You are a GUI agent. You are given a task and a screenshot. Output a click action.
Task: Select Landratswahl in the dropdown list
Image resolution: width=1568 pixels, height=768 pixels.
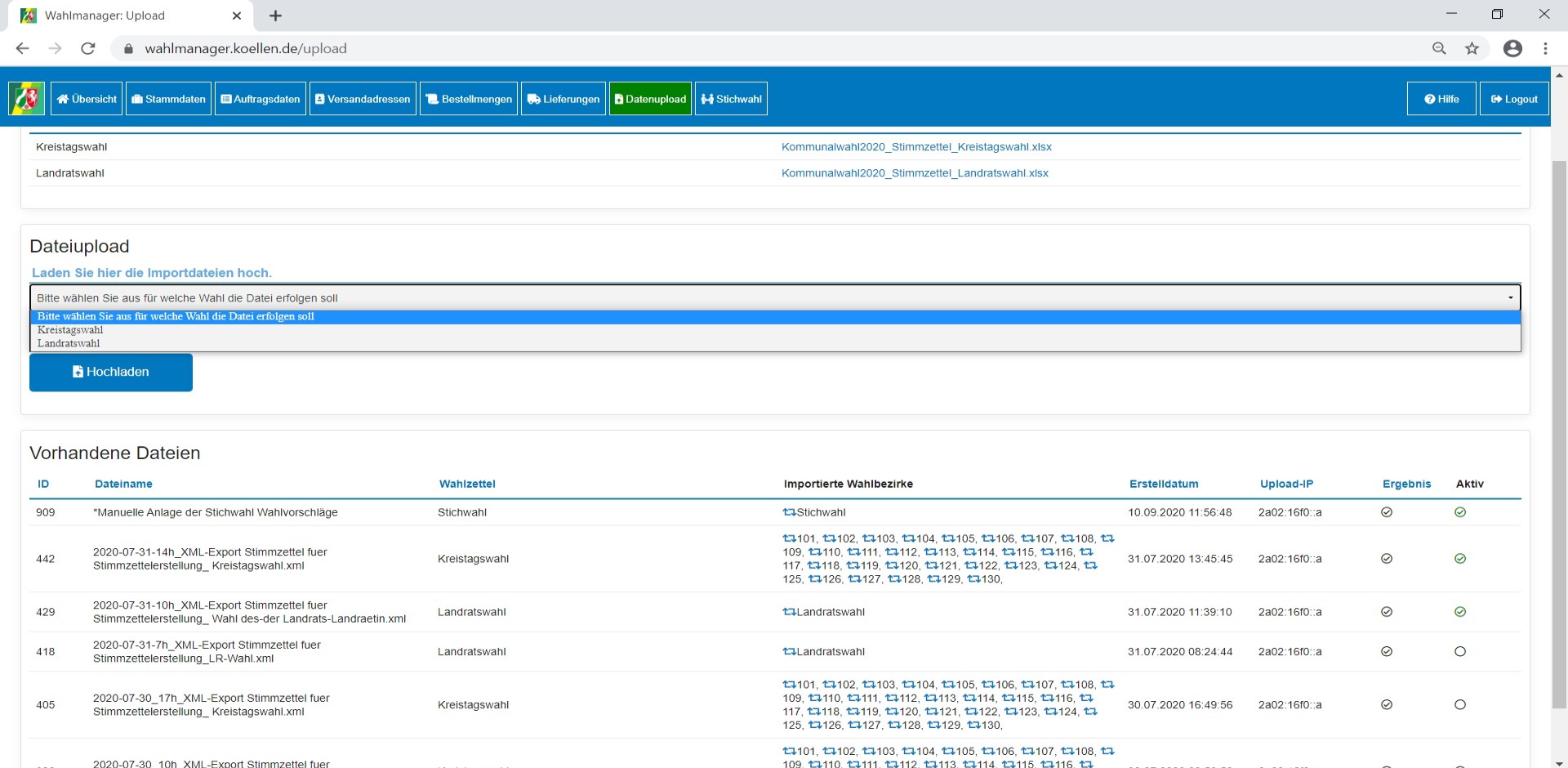775,343
